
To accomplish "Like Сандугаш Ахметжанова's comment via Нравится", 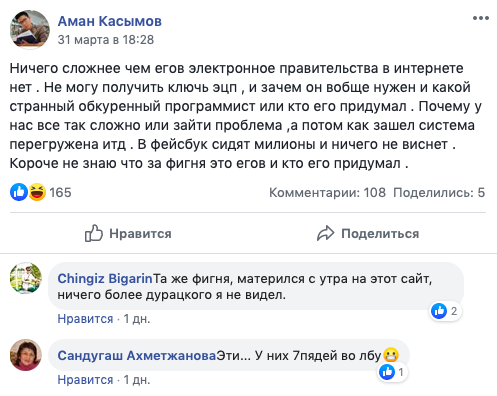I will [x=85, y=380].
